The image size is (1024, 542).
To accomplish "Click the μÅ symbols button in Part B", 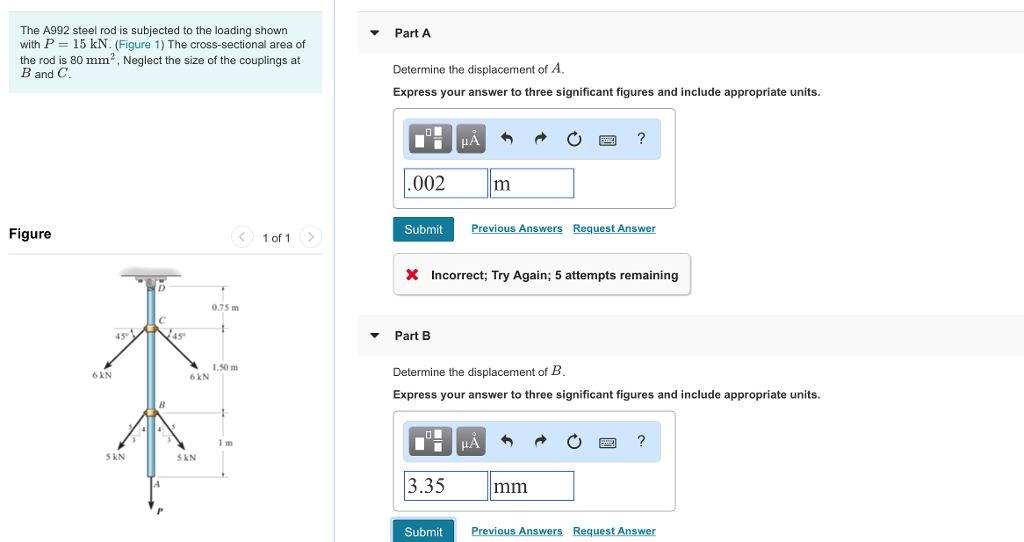I will [470, 442].
